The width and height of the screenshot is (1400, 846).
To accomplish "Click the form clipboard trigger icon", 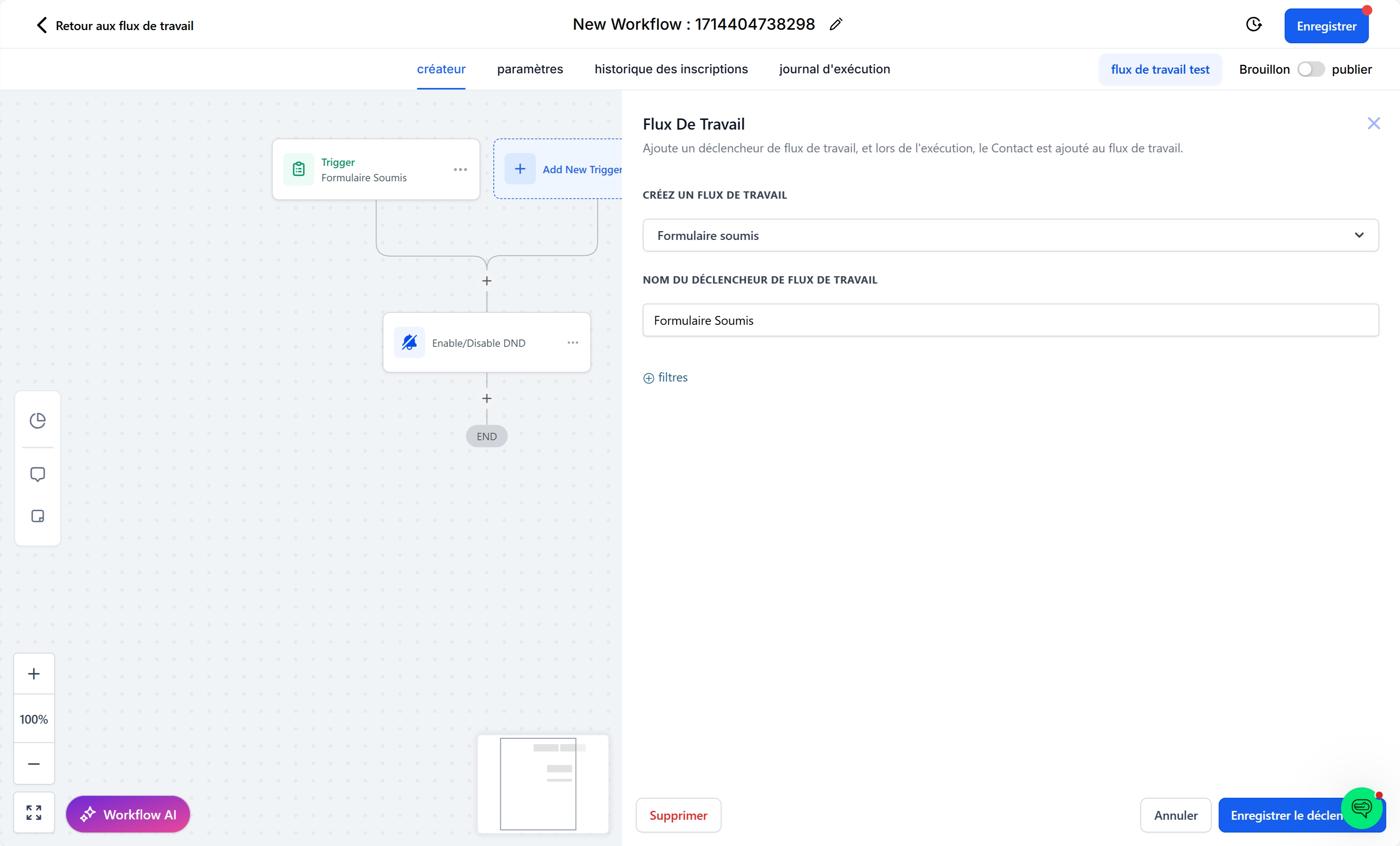I will pos(298,169).
